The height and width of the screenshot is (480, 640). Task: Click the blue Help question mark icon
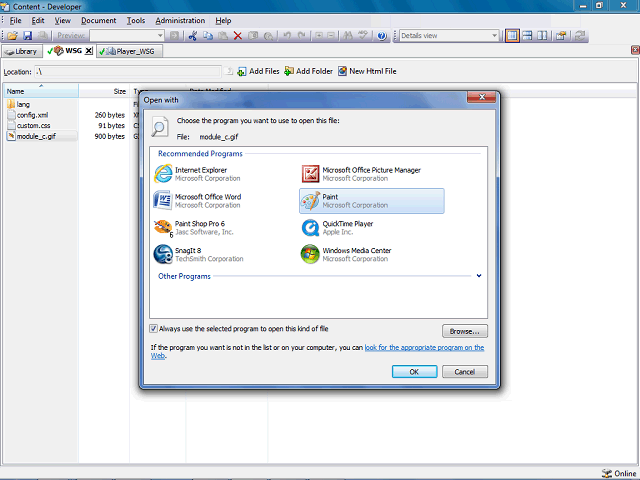[382, 36]
